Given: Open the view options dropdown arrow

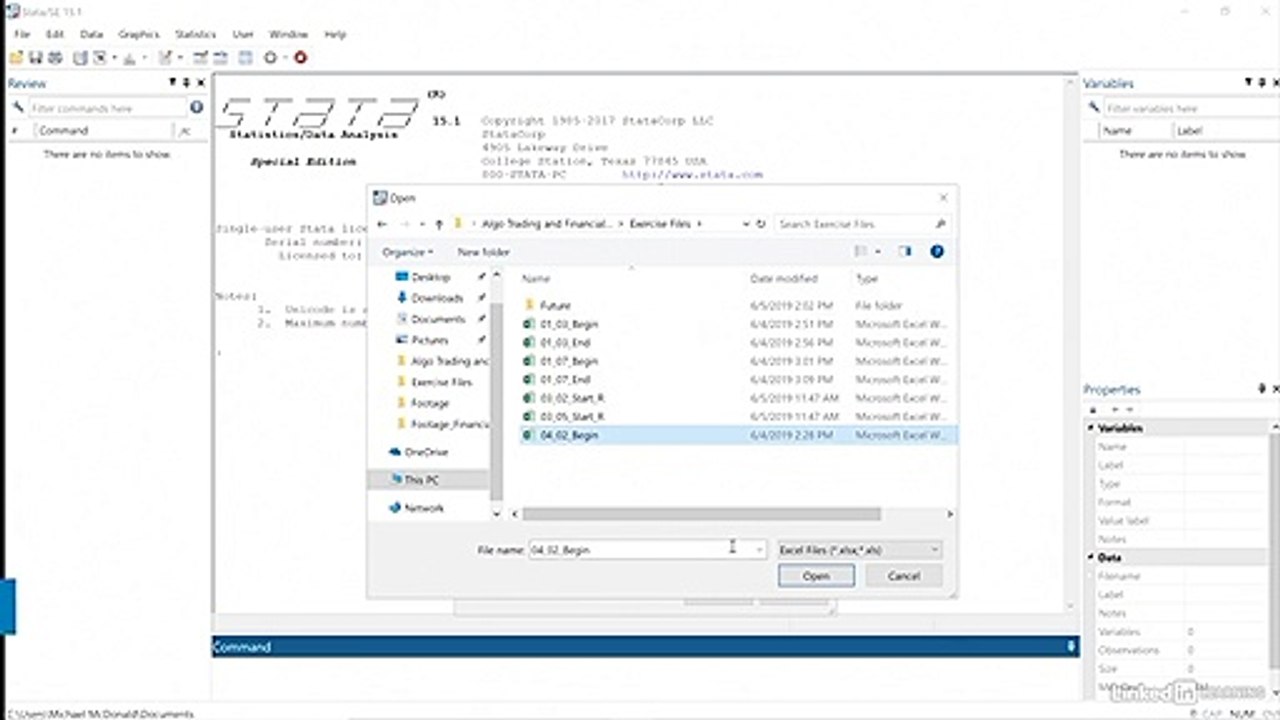Looking at the screenshot, I should 877,252.
